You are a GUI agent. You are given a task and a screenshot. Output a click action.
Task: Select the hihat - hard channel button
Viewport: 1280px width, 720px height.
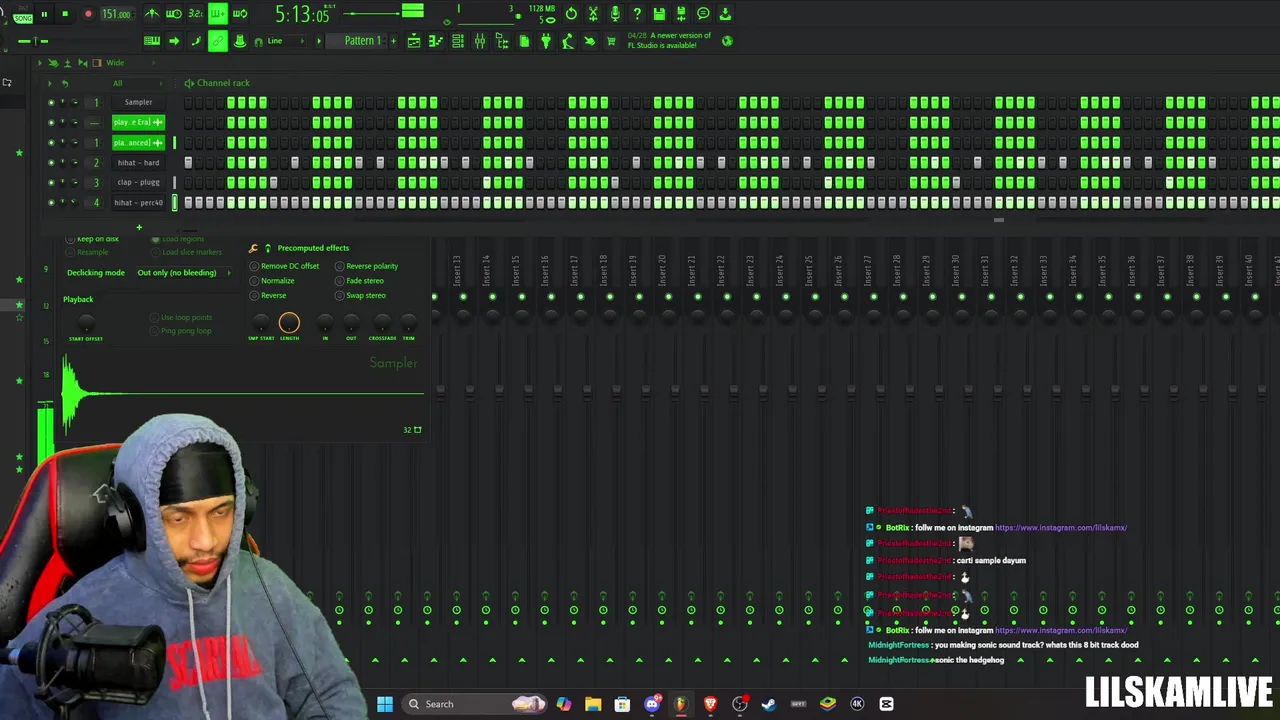(x=138, y=162)
